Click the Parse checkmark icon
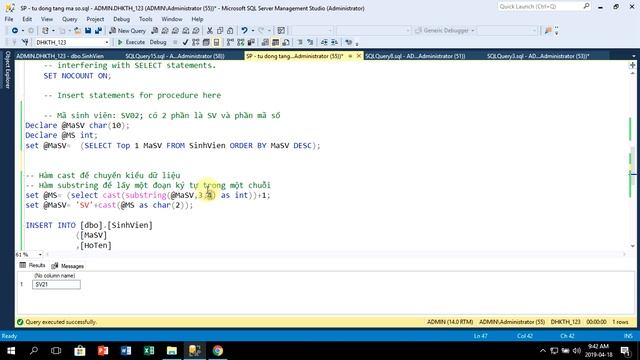The height and width of the screenshot is (360, 640). coord(185,42)
